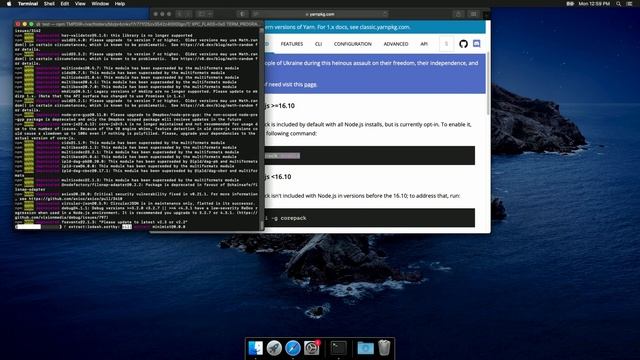Open System Preferences from the Dock
This screenshot has width=640, height=360.
(x=312, y=348)
